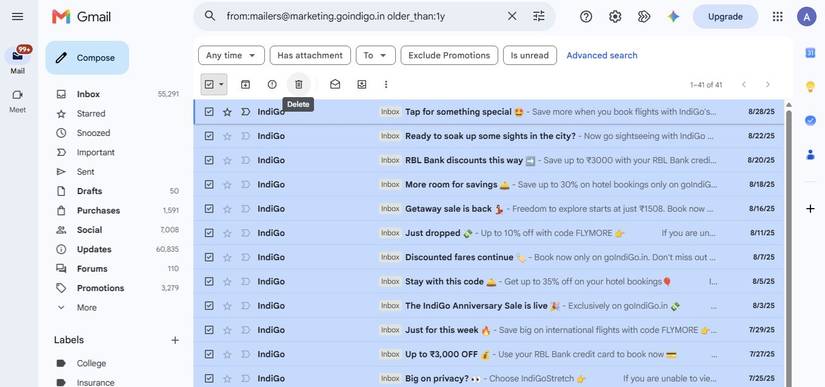
Task: Uncheck the 'RBL Bank discounts this way' checkbox
Action: pos(209,160)
